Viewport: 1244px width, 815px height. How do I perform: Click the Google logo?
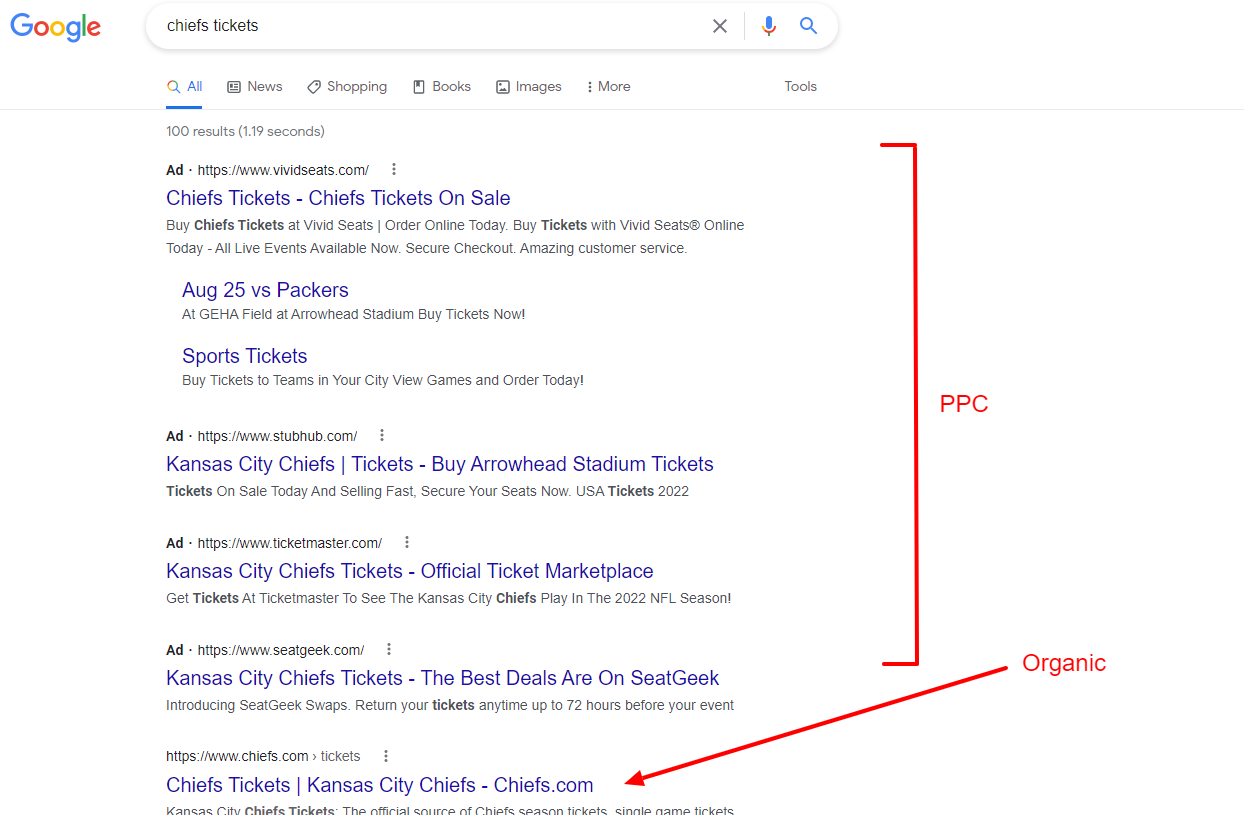[55, 27]
